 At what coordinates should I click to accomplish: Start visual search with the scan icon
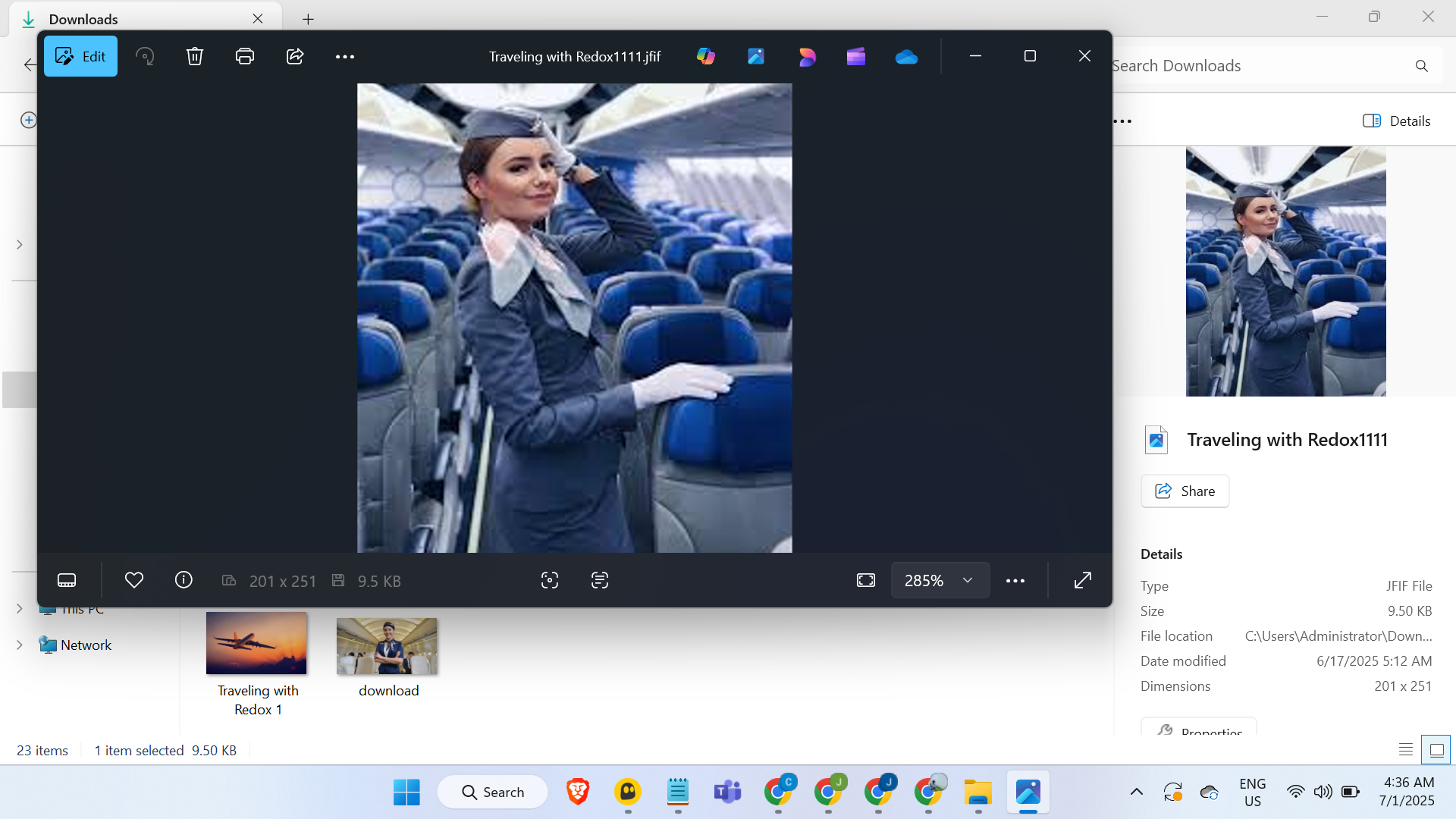click(550, 580)
